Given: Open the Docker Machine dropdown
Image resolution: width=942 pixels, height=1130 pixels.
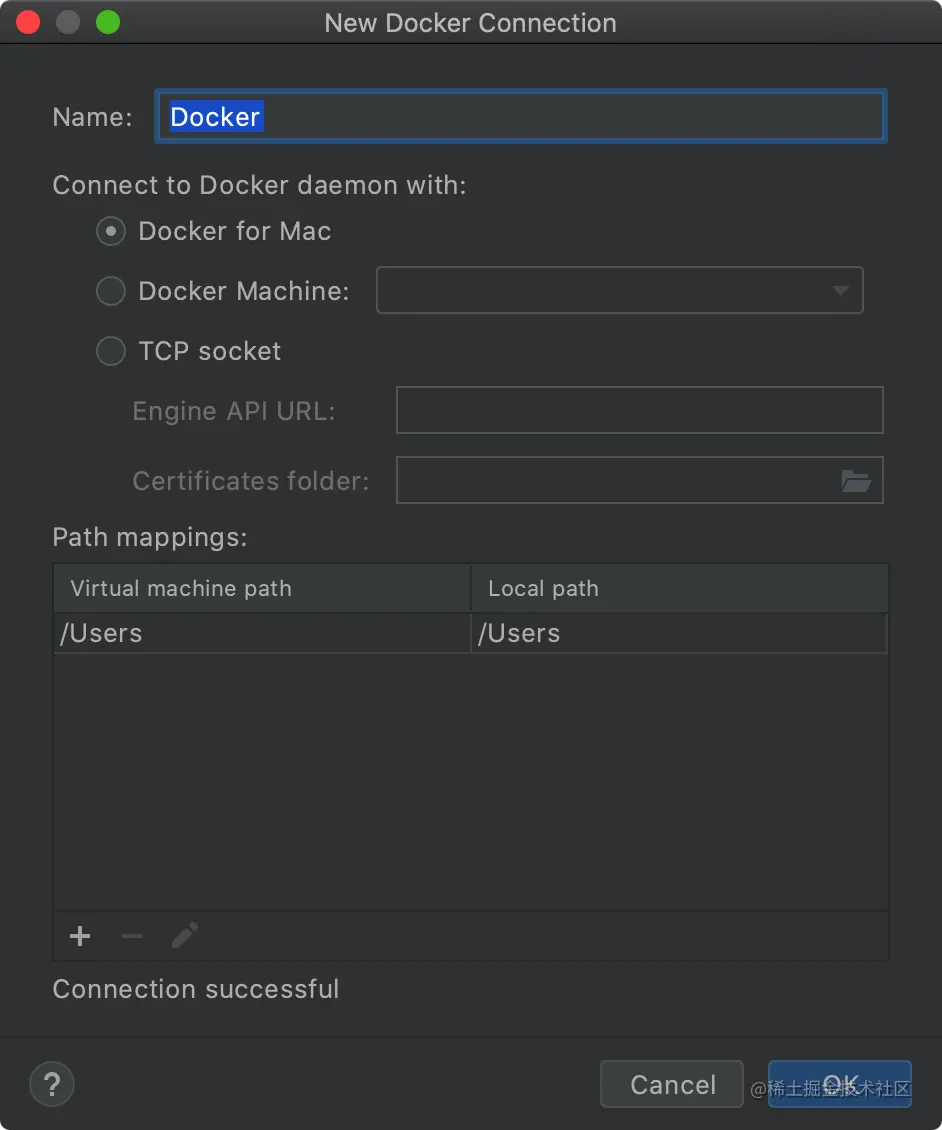Looking at the screenshot, I should coord(620,290).
